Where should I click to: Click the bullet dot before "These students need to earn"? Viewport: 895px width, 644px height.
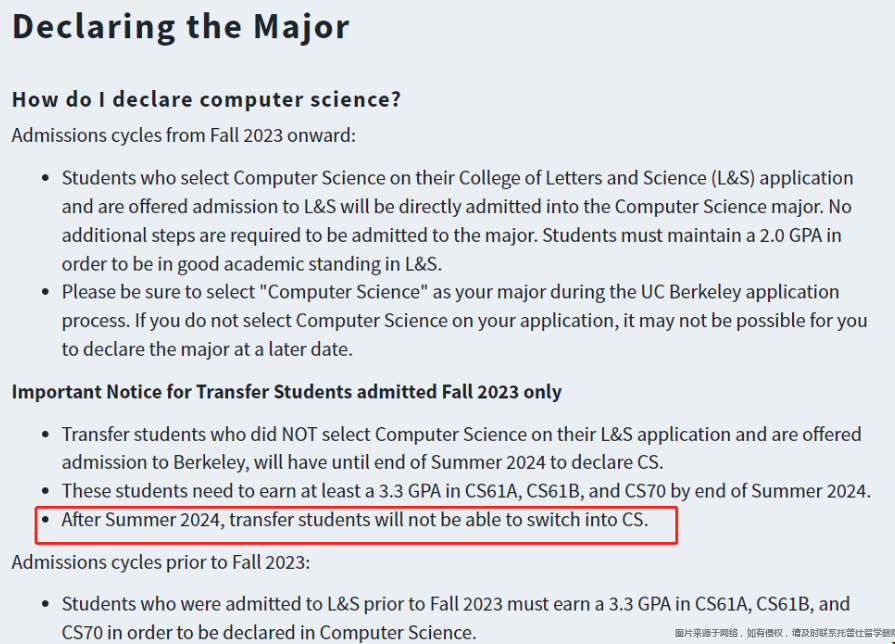(x=46, y=492)
